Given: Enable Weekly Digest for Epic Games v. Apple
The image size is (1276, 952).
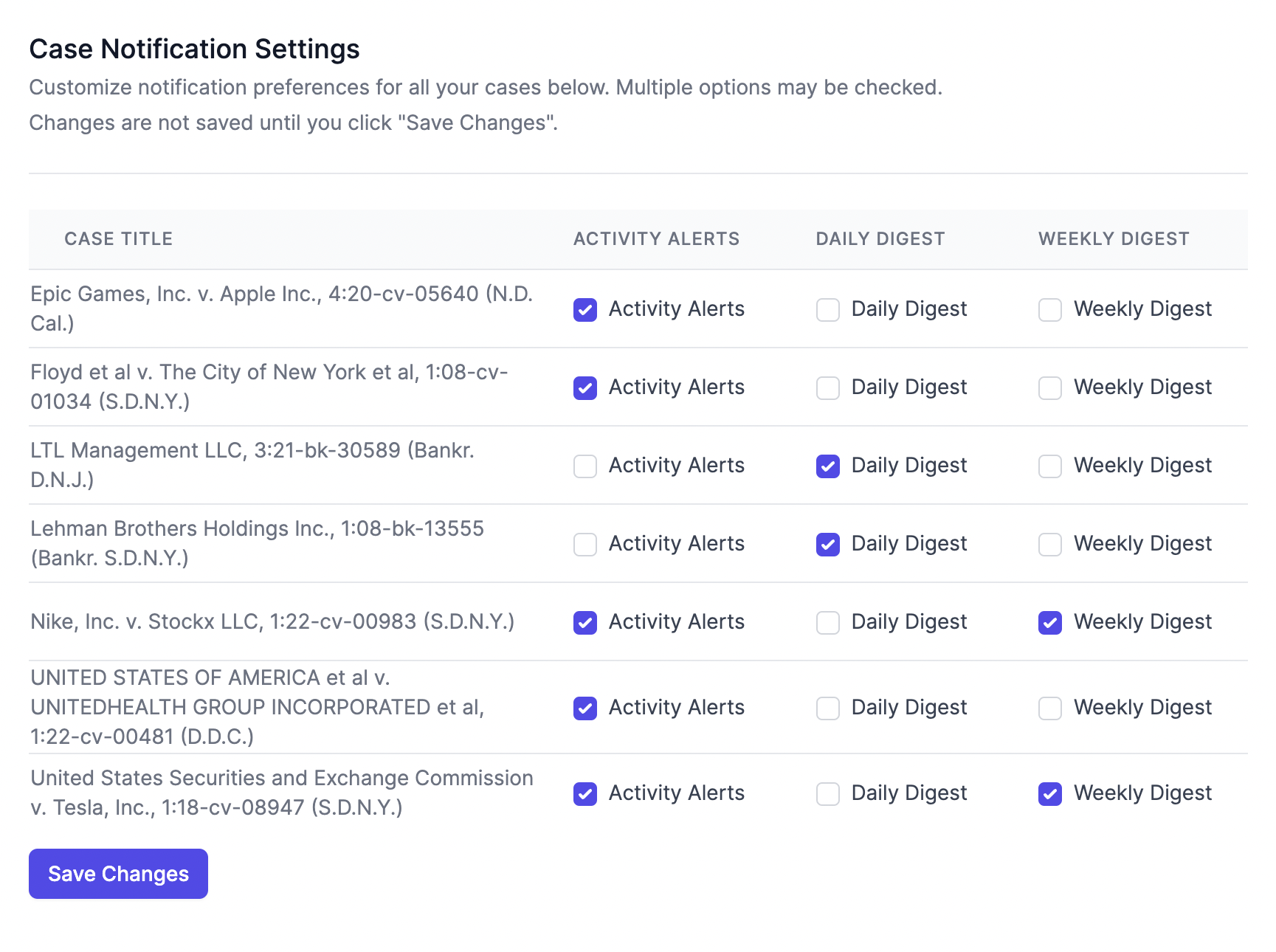Looking at the screenshot, I should (1050, 310).
